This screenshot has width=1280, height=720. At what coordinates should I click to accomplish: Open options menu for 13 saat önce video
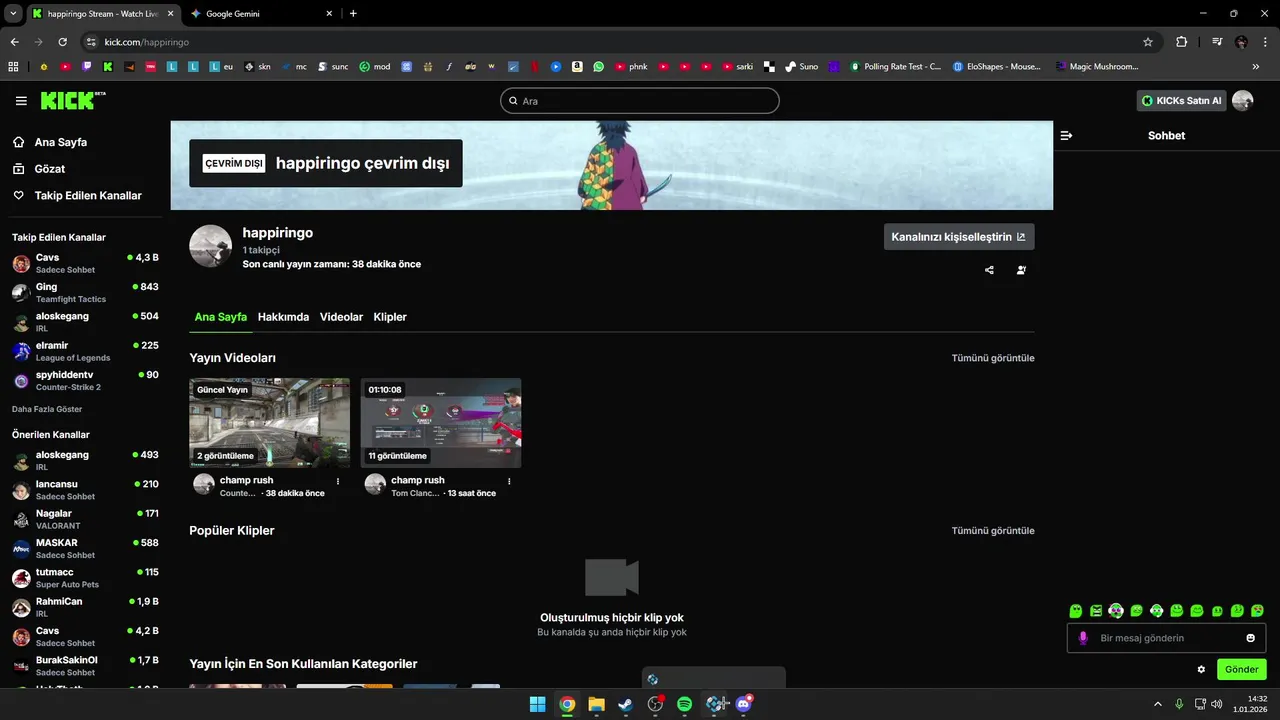pyautogui.click(x=509, y=481)
